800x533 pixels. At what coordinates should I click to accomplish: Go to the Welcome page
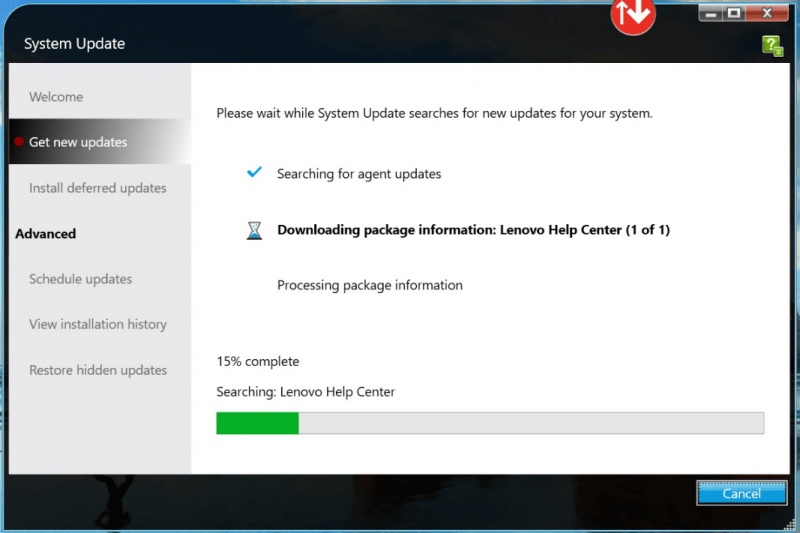pos(56,97)
